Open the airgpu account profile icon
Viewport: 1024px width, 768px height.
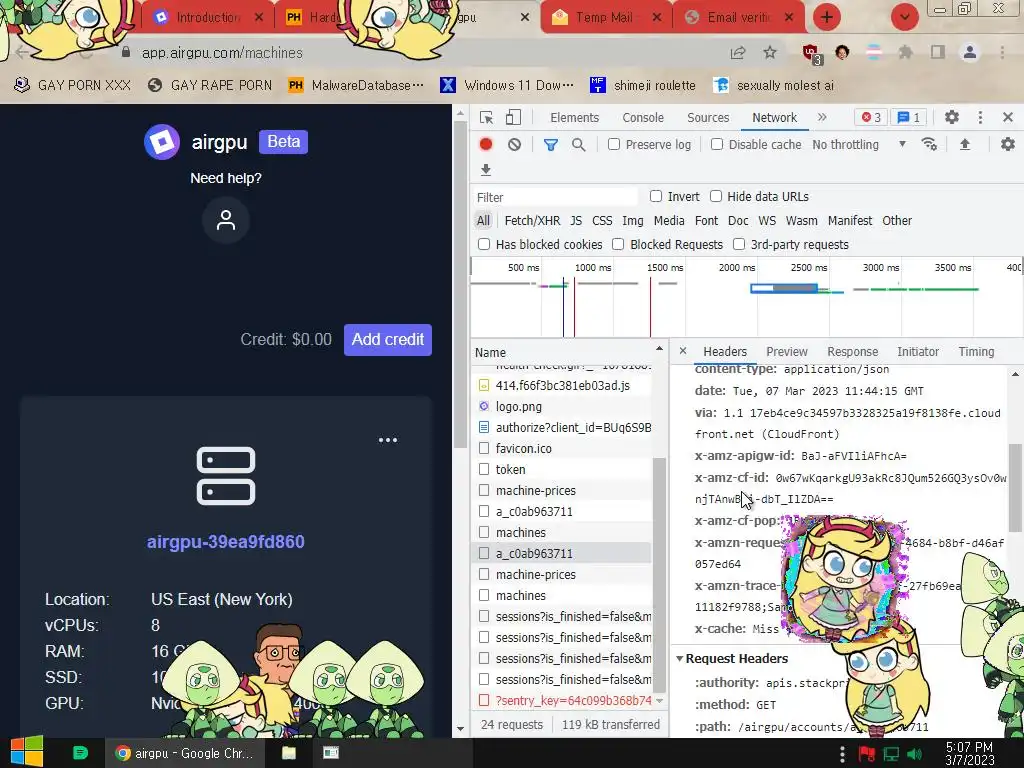pyautogui.click(x=226, y=219)
